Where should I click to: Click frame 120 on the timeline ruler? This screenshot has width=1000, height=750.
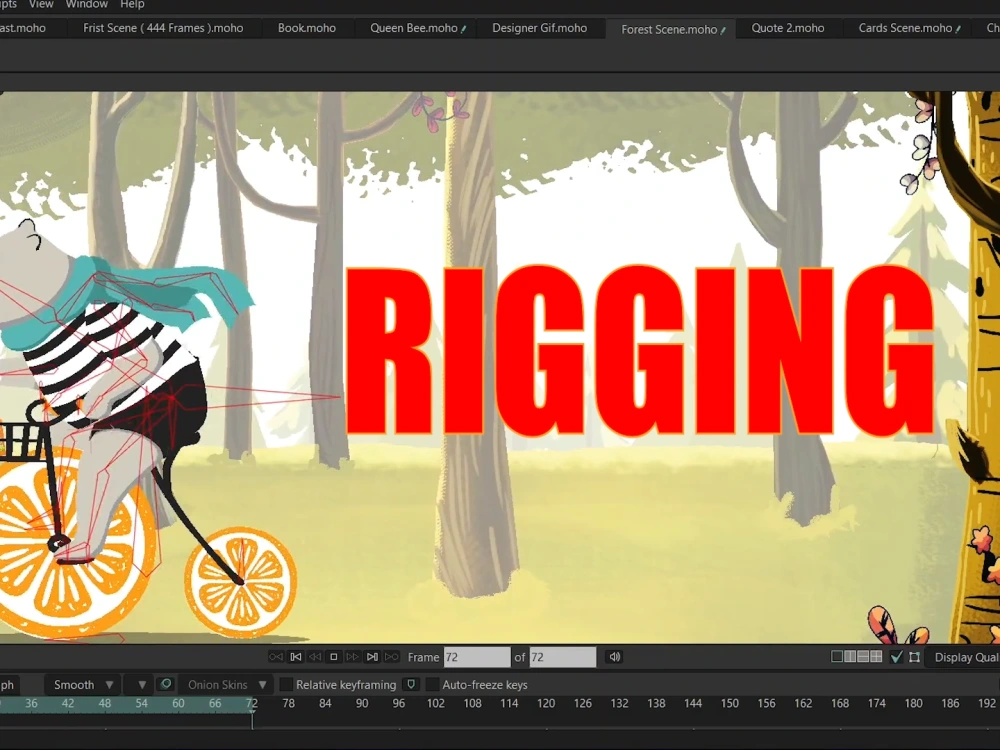[x=546, y=703]
